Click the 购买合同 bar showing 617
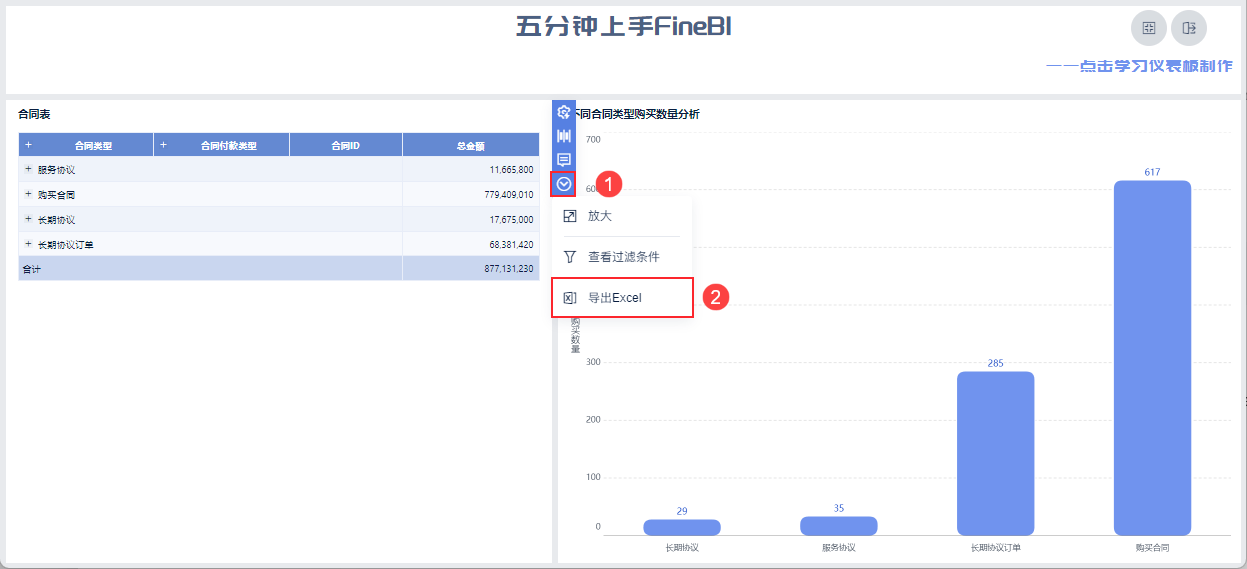The image size is (1247, 569). point(1152,358)
